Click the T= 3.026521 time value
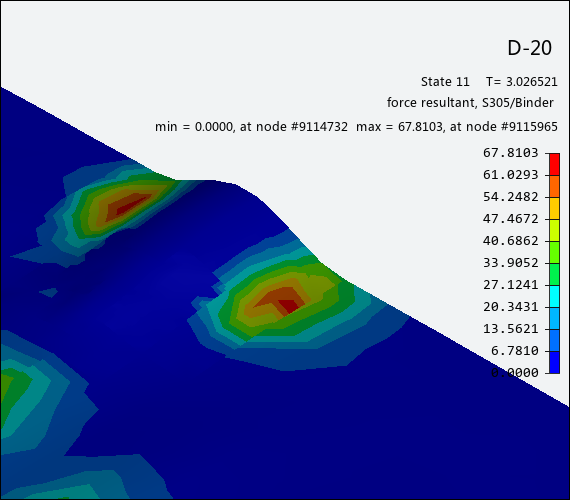 (x=521, y=81)
